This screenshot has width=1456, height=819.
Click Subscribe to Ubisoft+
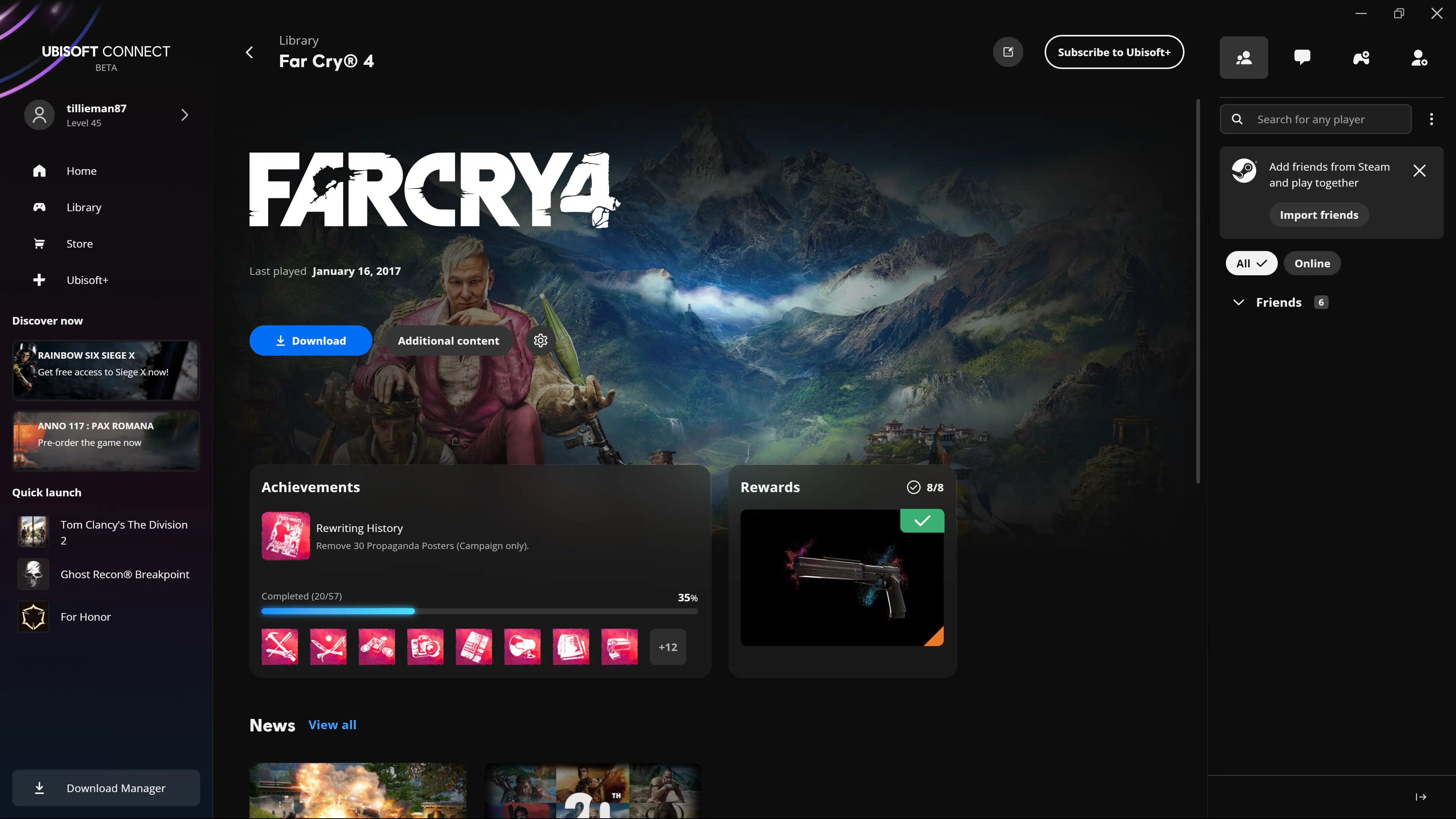1114,52
